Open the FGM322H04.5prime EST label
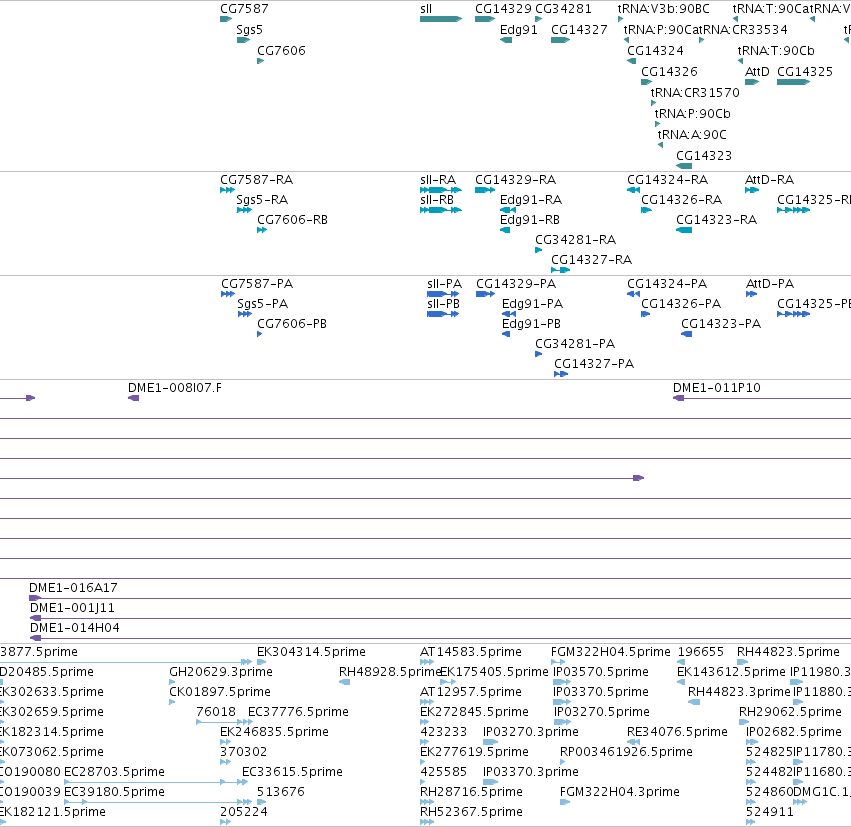Image resolution: width=851 pixels, height=827 pixels. (x=611, y=652)
